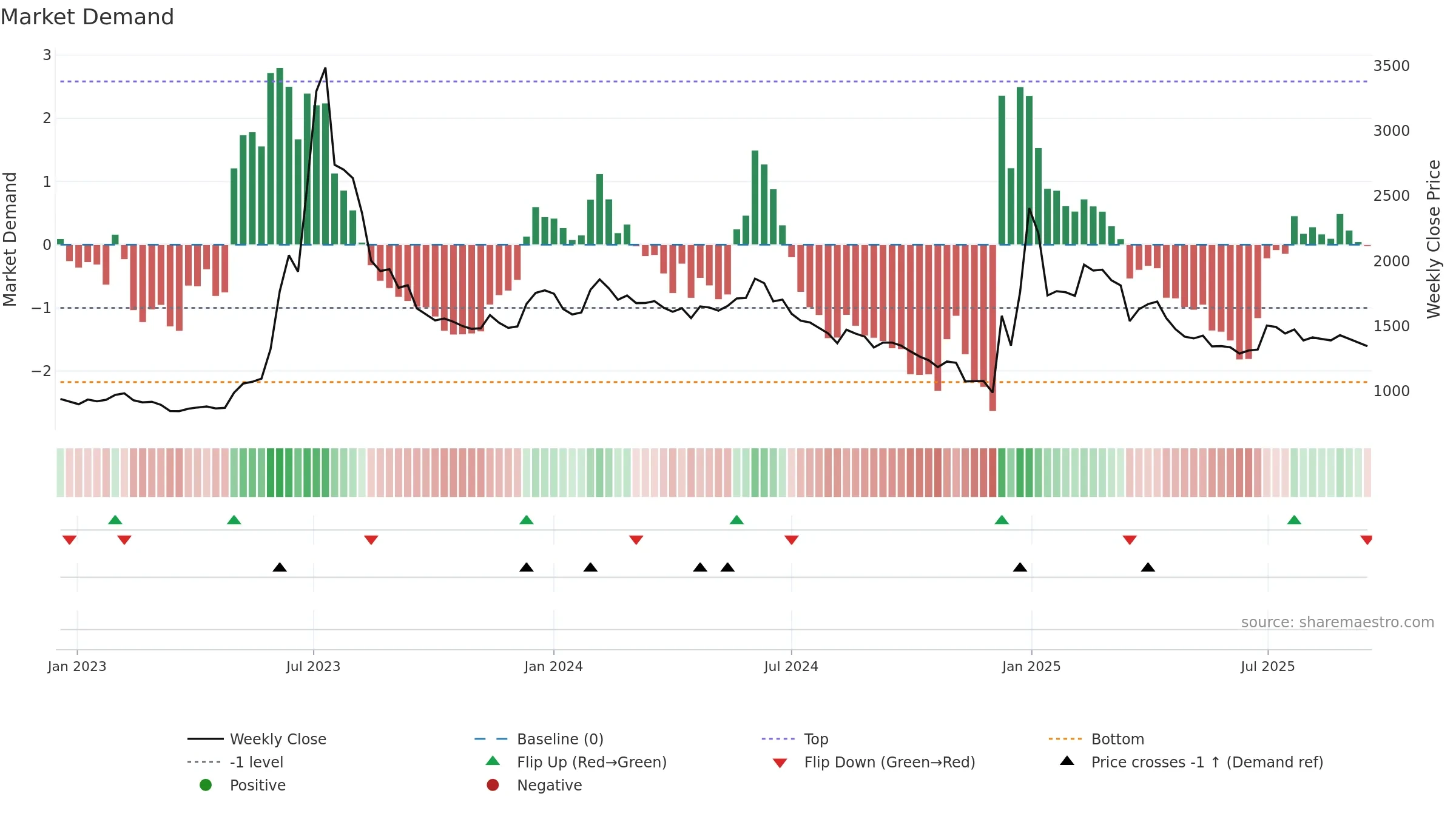Screen dimensions: 1456x819
Task: Click the Jul 2024 x-axis label
Action: click(x=791, y=666)
